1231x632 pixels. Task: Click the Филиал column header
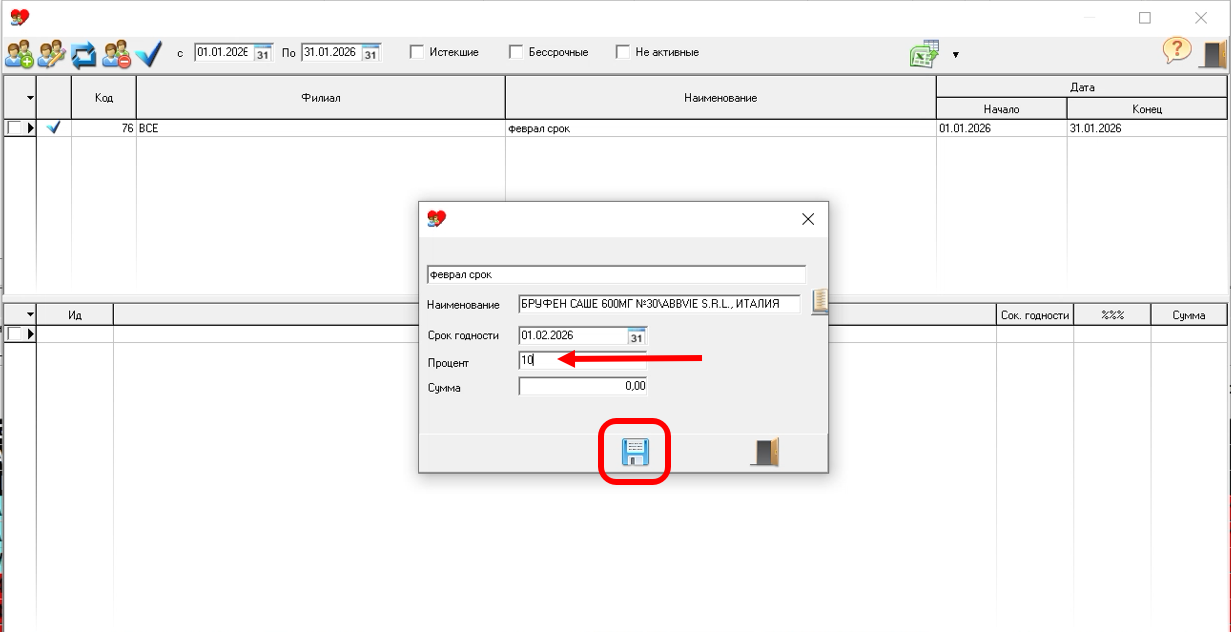pos(321,98)
